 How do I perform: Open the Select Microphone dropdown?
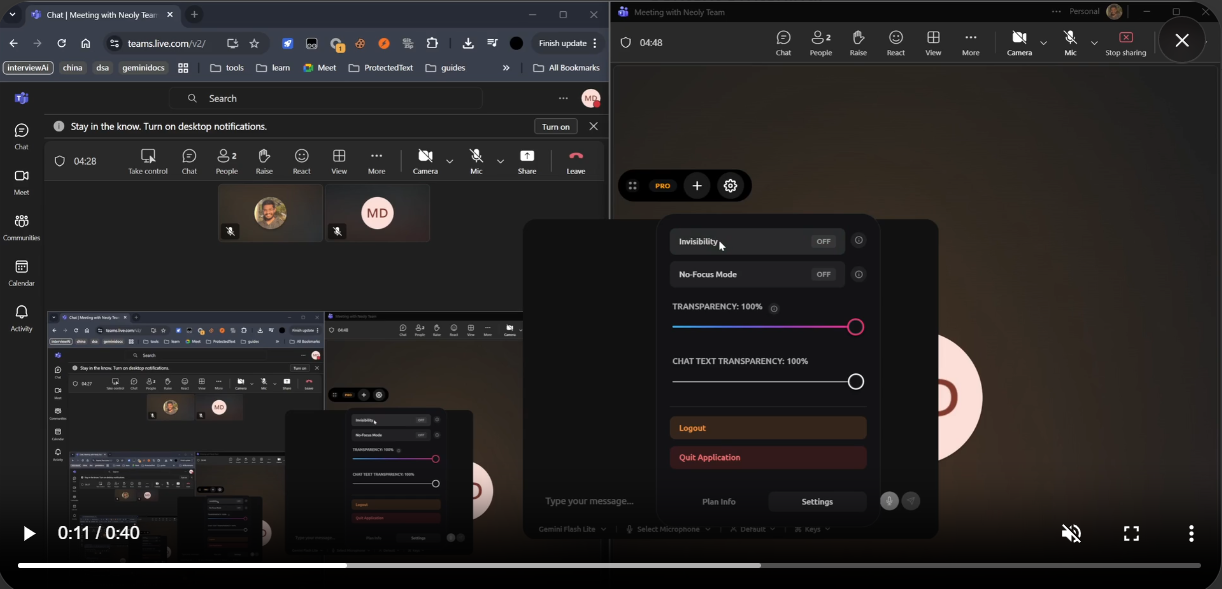[x=668, y=529]
